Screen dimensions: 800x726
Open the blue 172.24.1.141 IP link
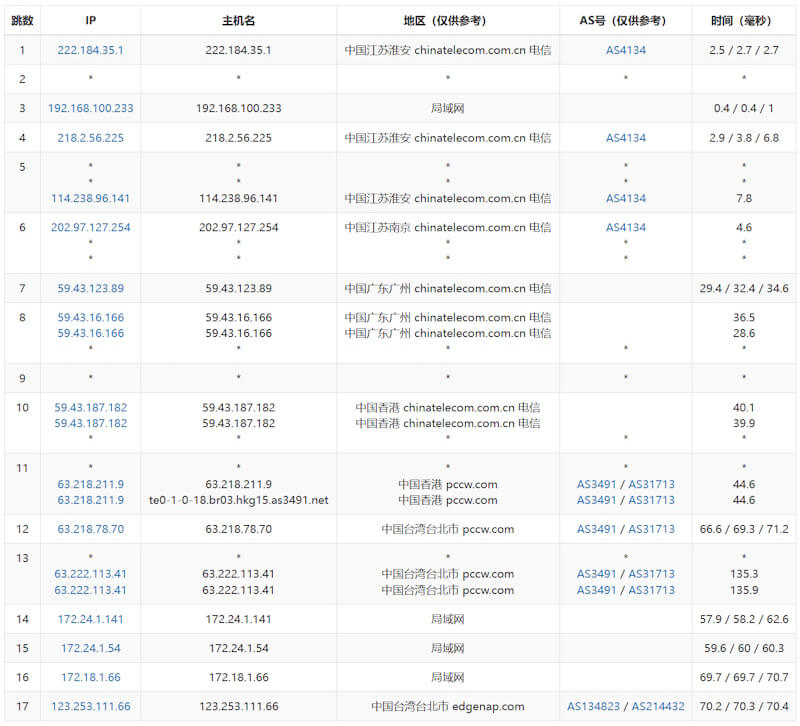[x=90, y=619]
